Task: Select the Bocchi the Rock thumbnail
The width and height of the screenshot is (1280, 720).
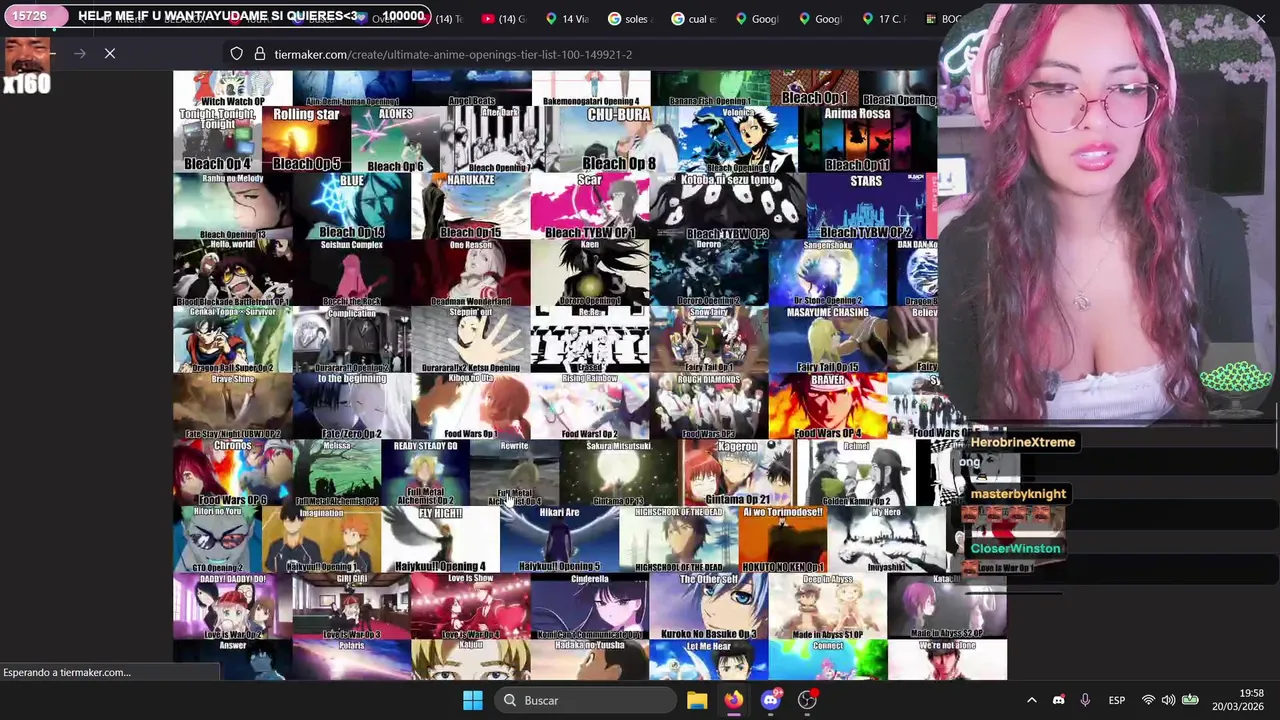Action: [352, 273]
